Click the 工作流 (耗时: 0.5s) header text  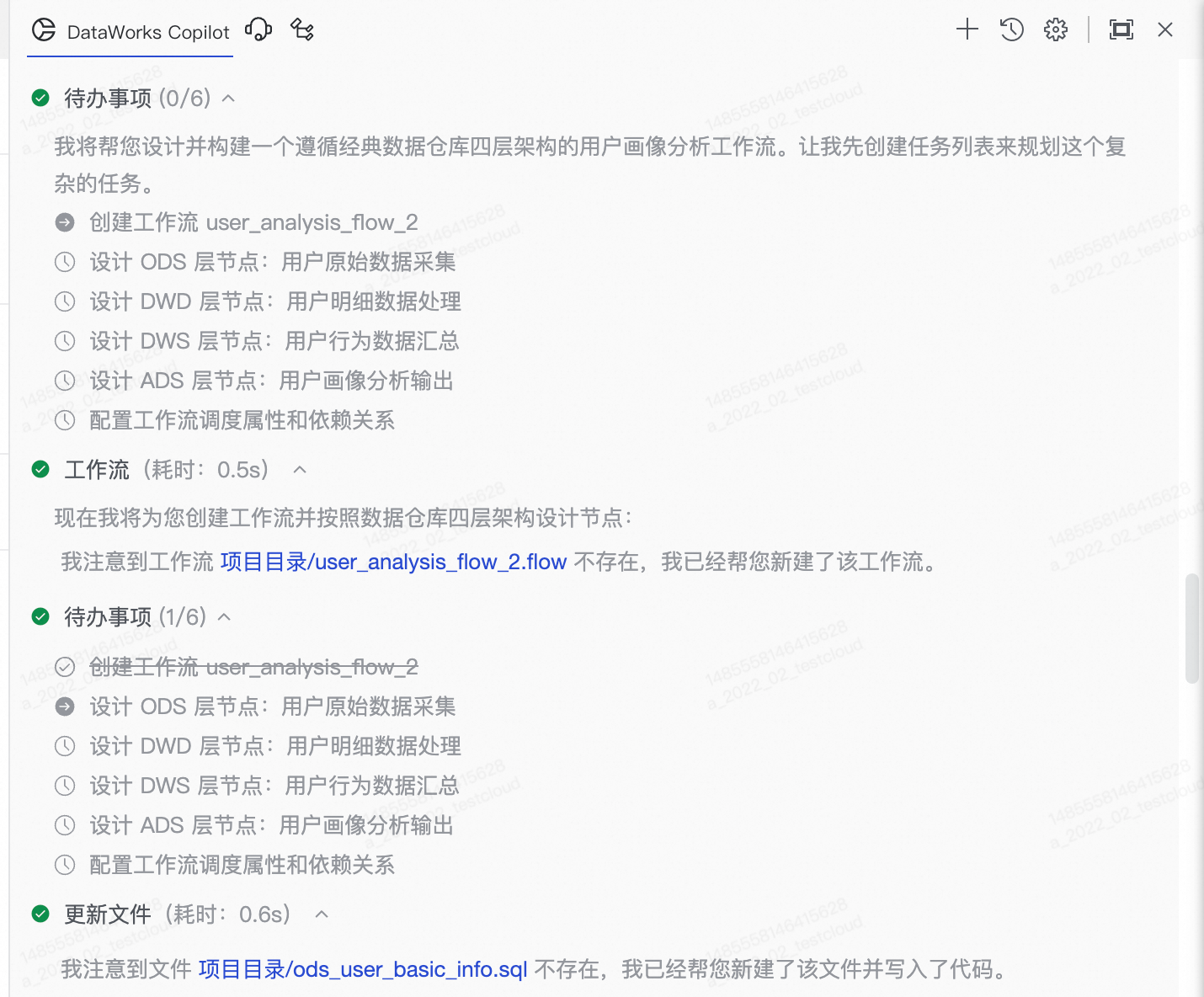pos(167,469)
